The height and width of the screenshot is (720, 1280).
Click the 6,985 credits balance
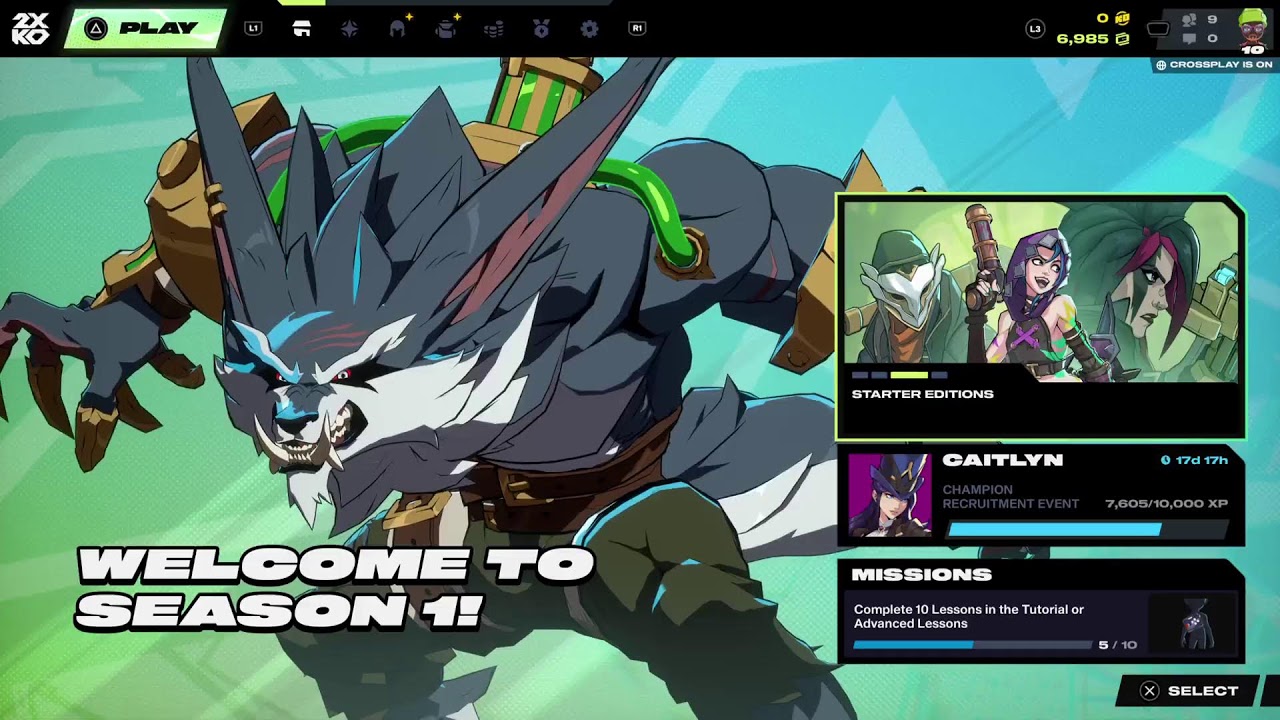(x=1082, y=39)
